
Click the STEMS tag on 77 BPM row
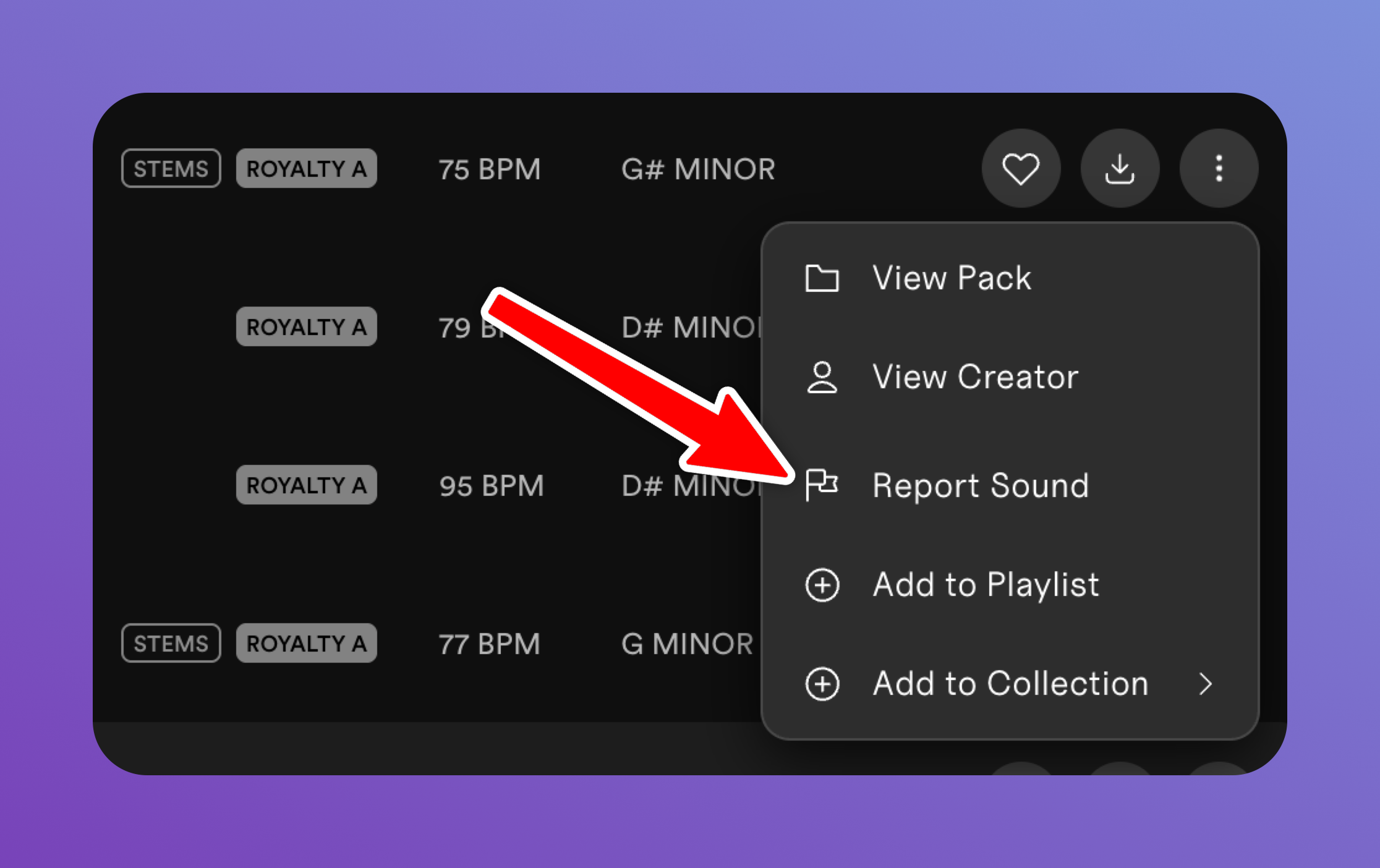click(x=171, y=644)
